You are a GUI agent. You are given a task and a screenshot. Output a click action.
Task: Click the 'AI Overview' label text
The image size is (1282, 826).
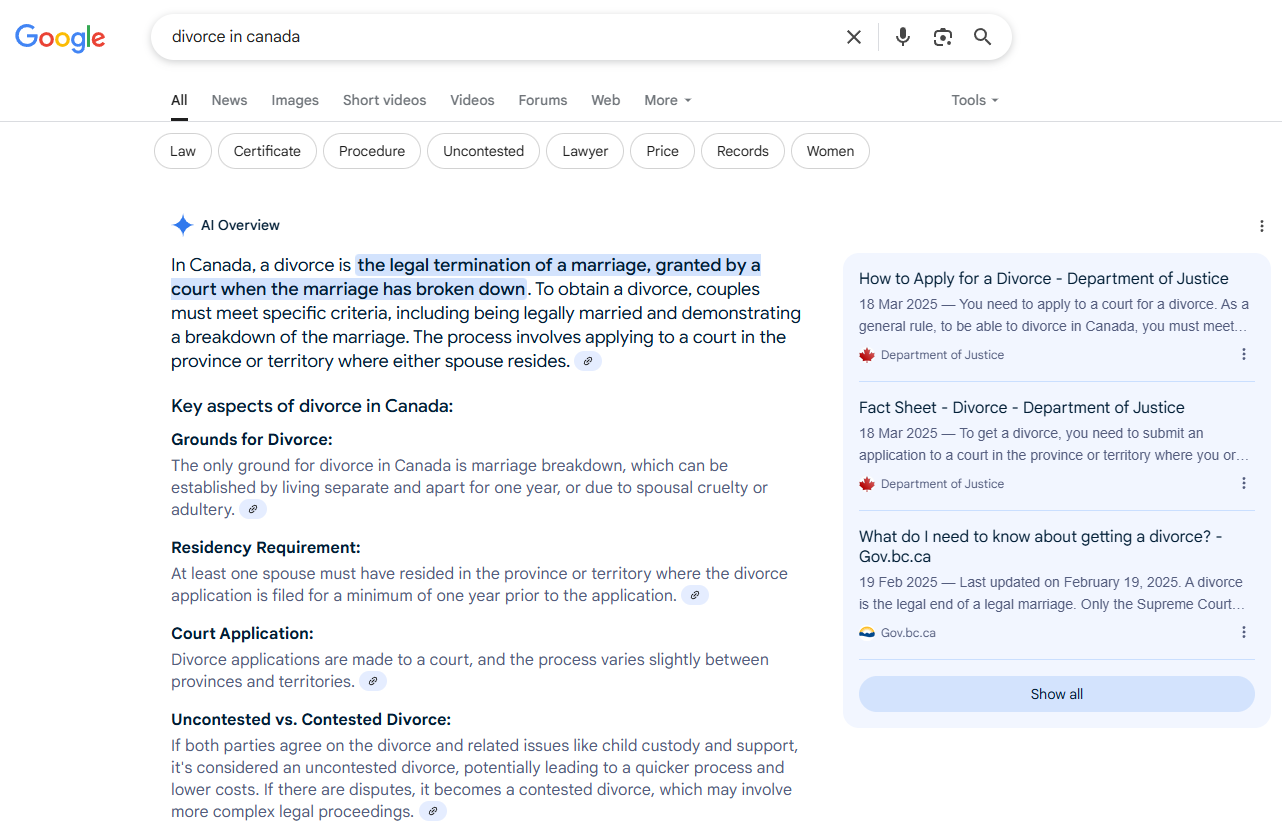coord(240,225)
